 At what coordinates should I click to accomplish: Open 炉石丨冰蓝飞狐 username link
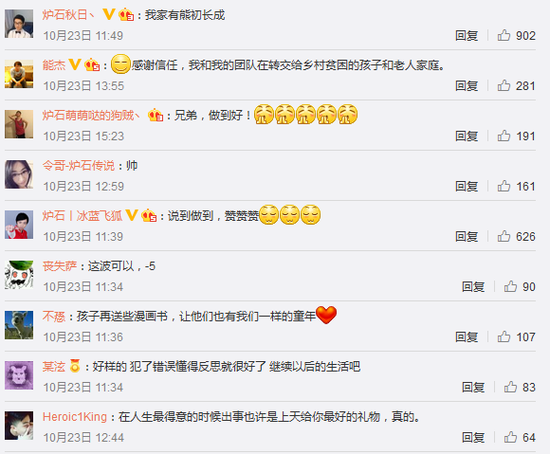click(82, 216)
